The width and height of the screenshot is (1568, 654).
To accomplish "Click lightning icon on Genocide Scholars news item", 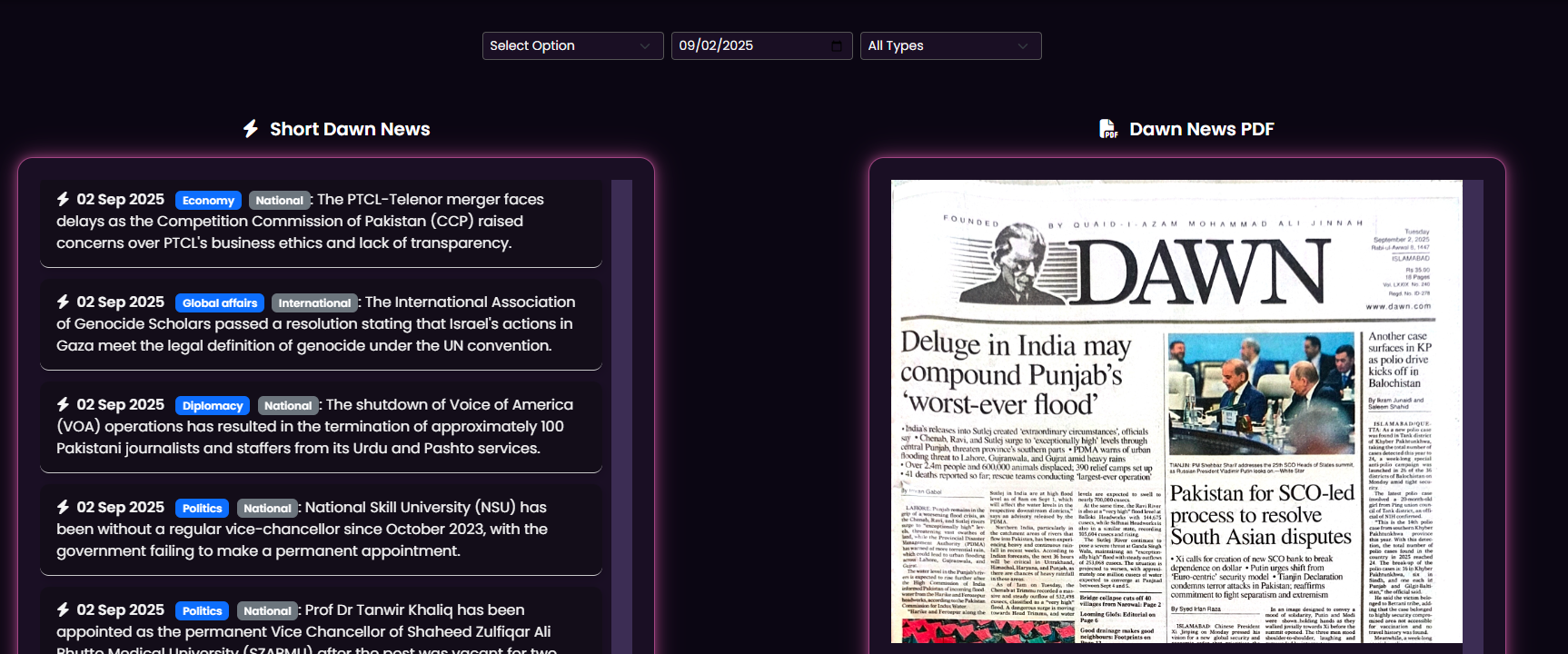I will coord(64,302).
